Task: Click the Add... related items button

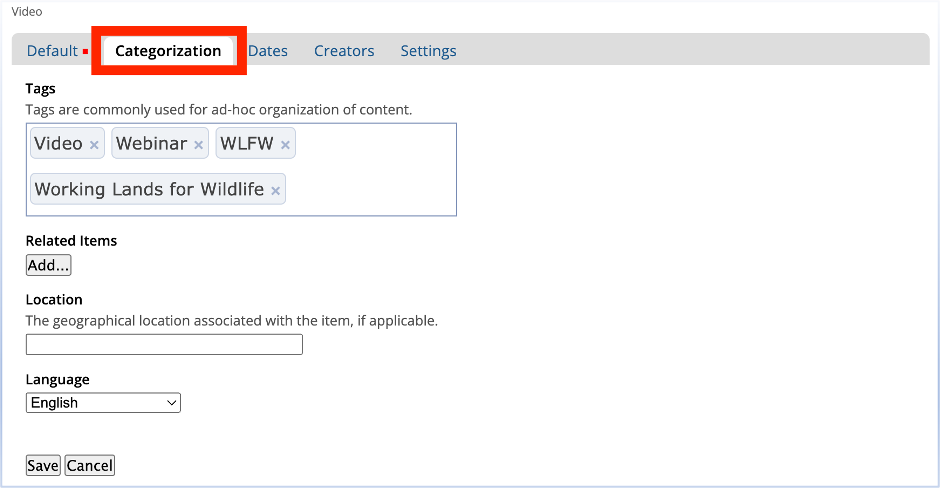Action: [48, 265]
